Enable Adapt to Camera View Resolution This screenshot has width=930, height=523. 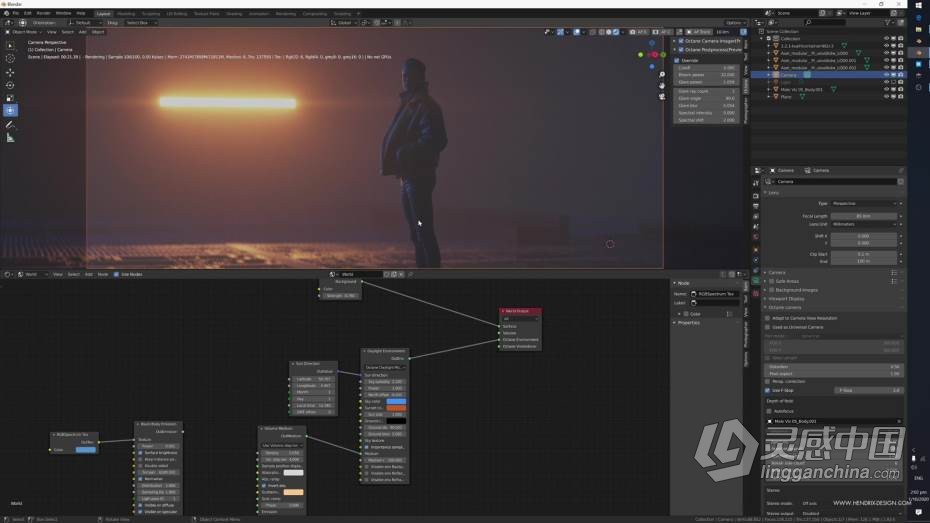(767, 318)
